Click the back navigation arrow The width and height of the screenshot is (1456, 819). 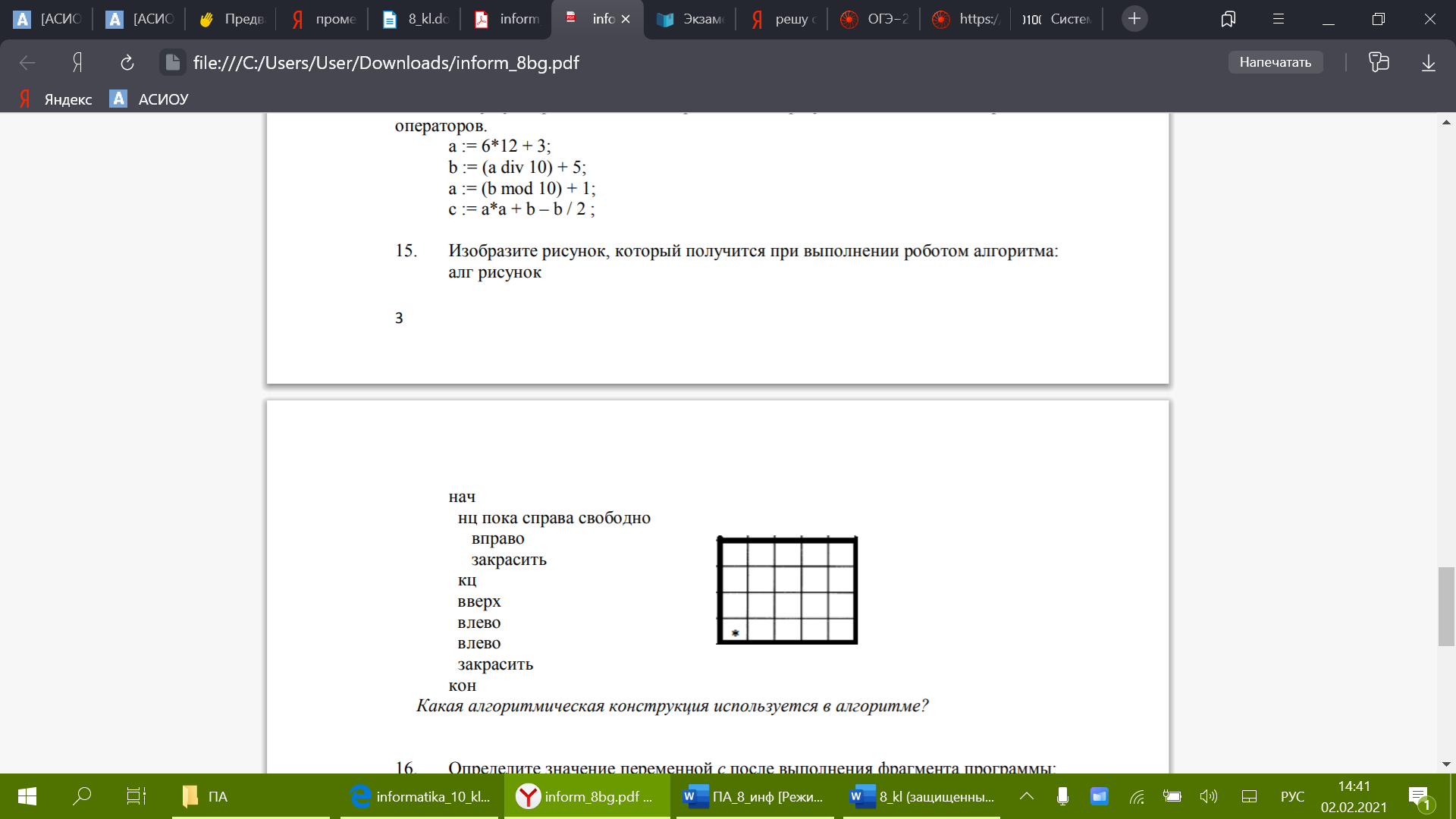click(x=28, y=62)
